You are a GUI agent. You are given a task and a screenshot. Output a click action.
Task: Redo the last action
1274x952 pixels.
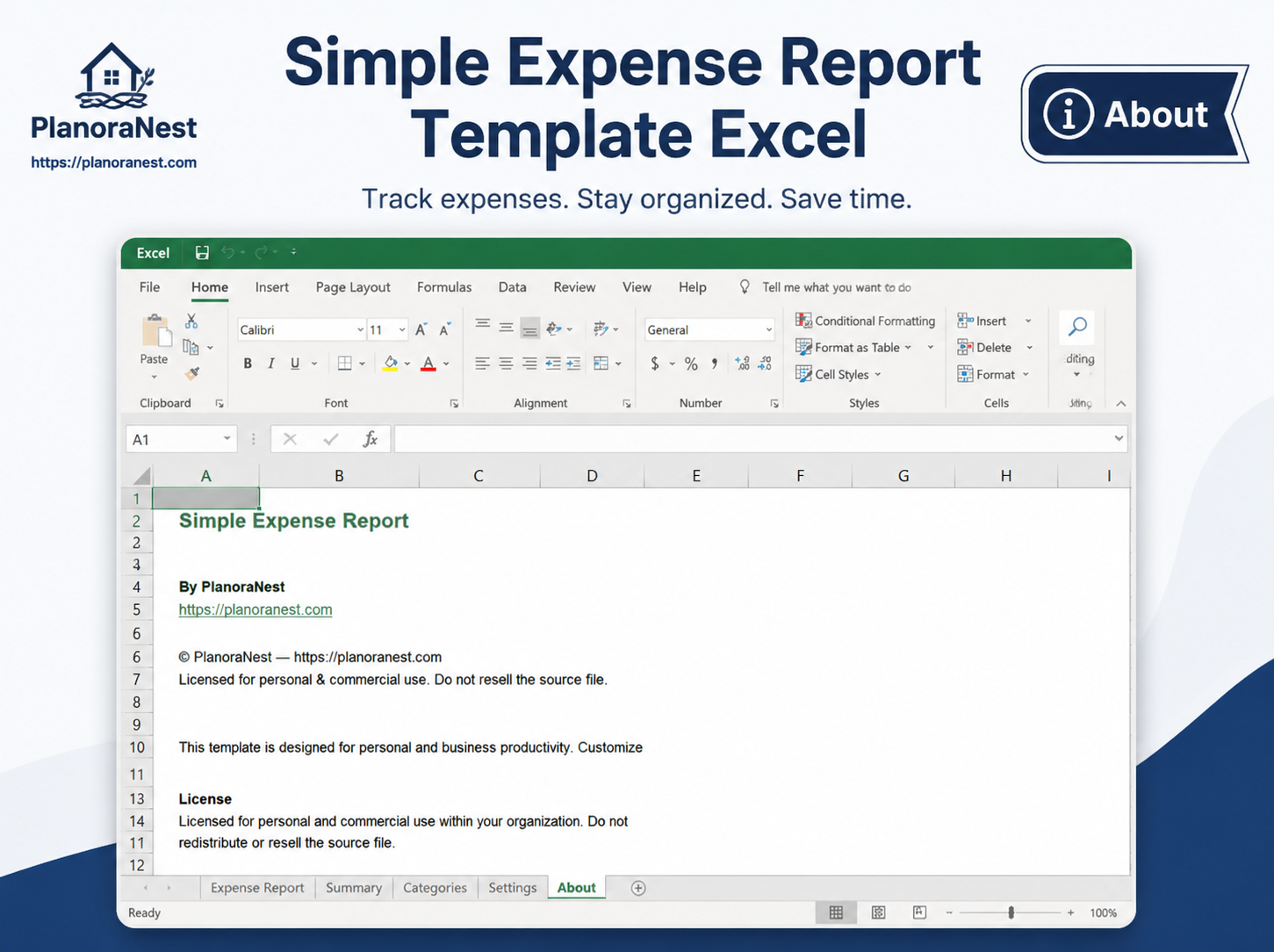261,253
